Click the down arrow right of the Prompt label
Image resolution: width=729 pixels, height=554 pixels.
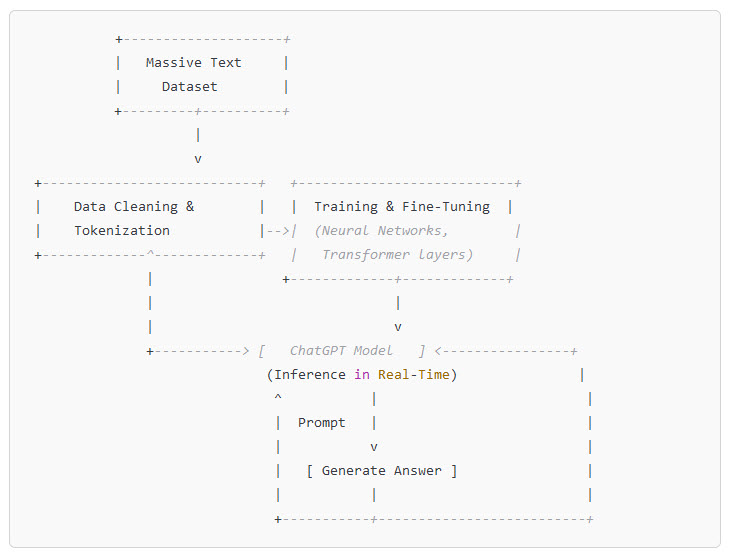point(374,447)
